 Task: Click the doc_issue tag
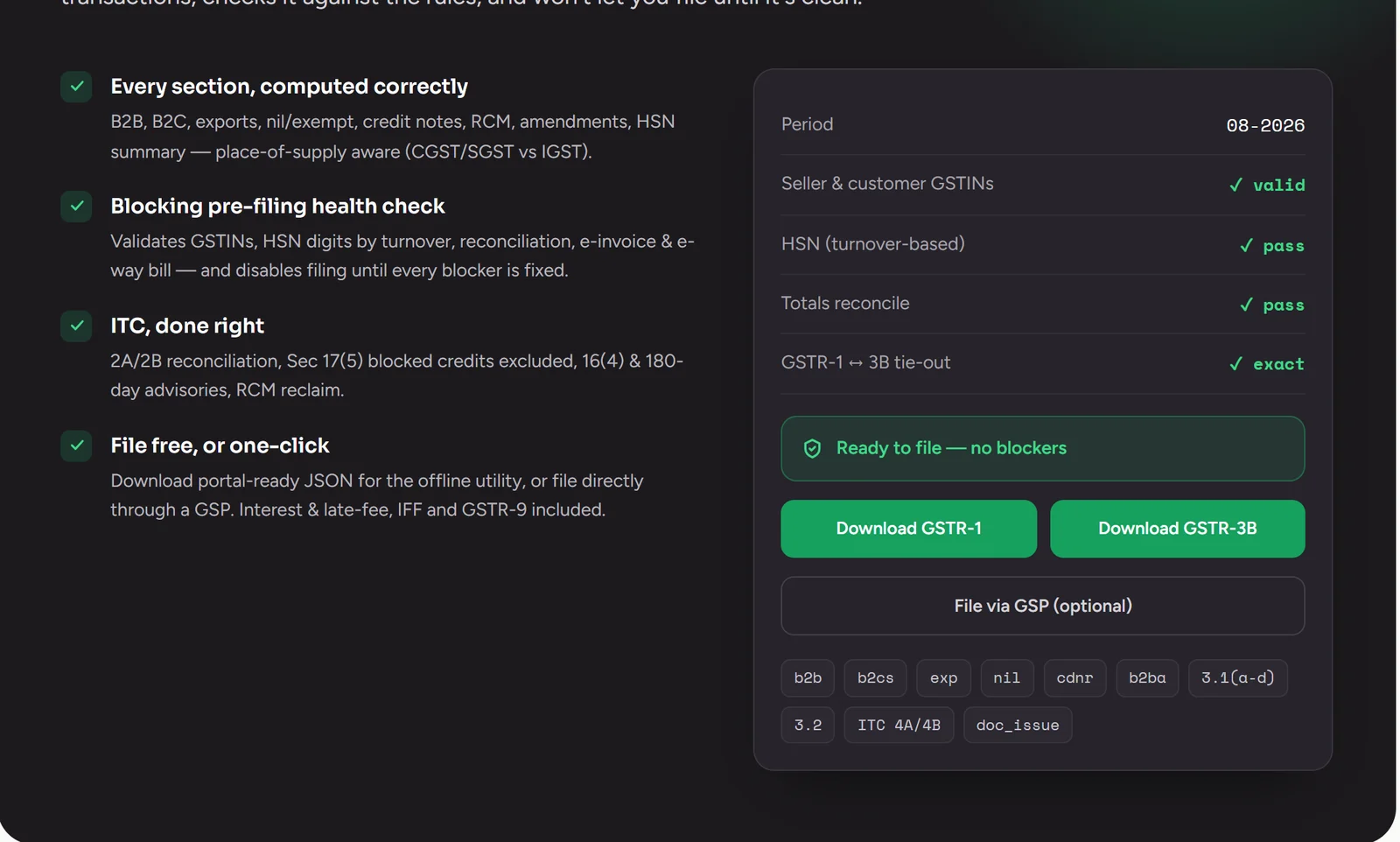[x=1018, y=725]
